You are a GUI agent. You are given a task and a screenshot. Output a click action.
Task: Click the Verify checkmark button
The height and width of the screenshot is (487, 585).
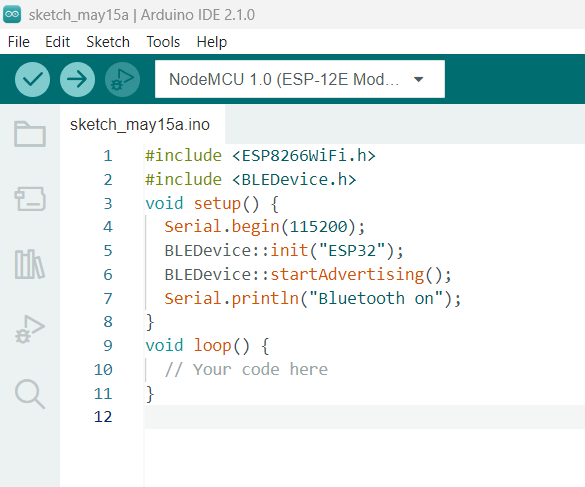[x=32, y=79]
